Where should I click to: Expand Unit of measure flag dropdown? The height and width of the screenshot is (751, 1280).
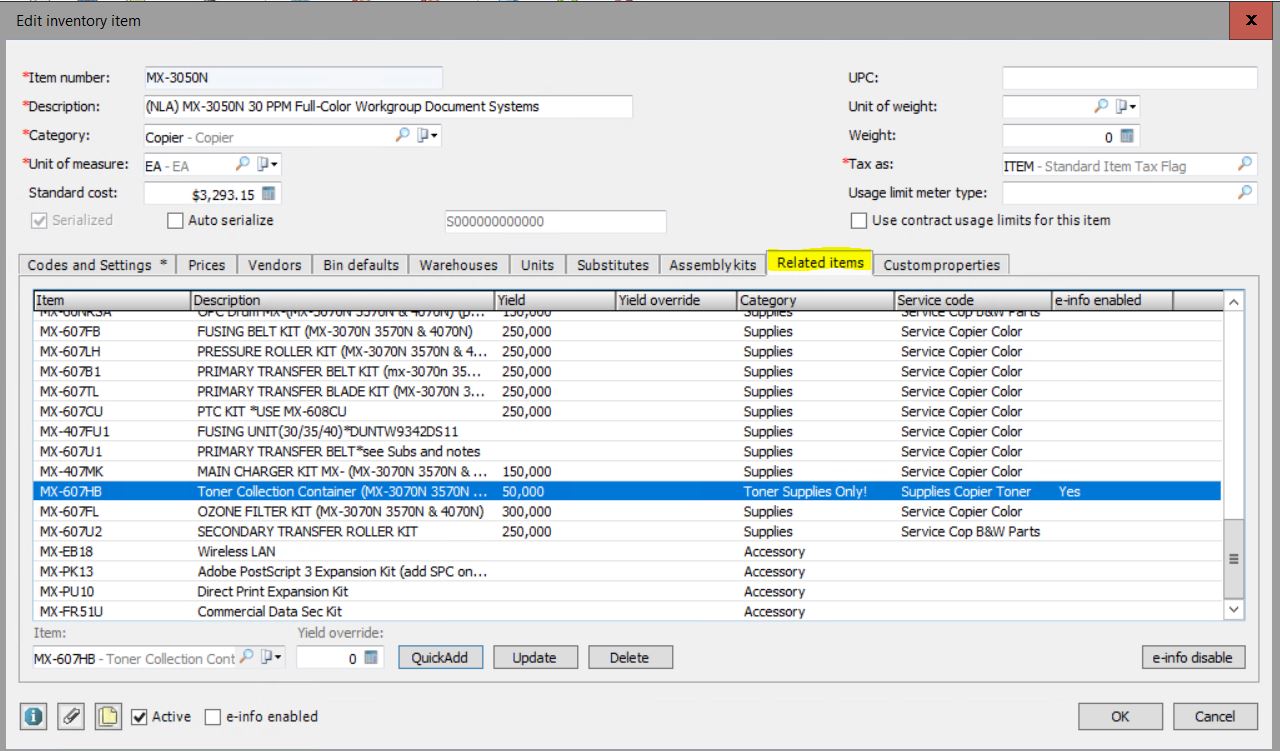click(x=268, y=164)
